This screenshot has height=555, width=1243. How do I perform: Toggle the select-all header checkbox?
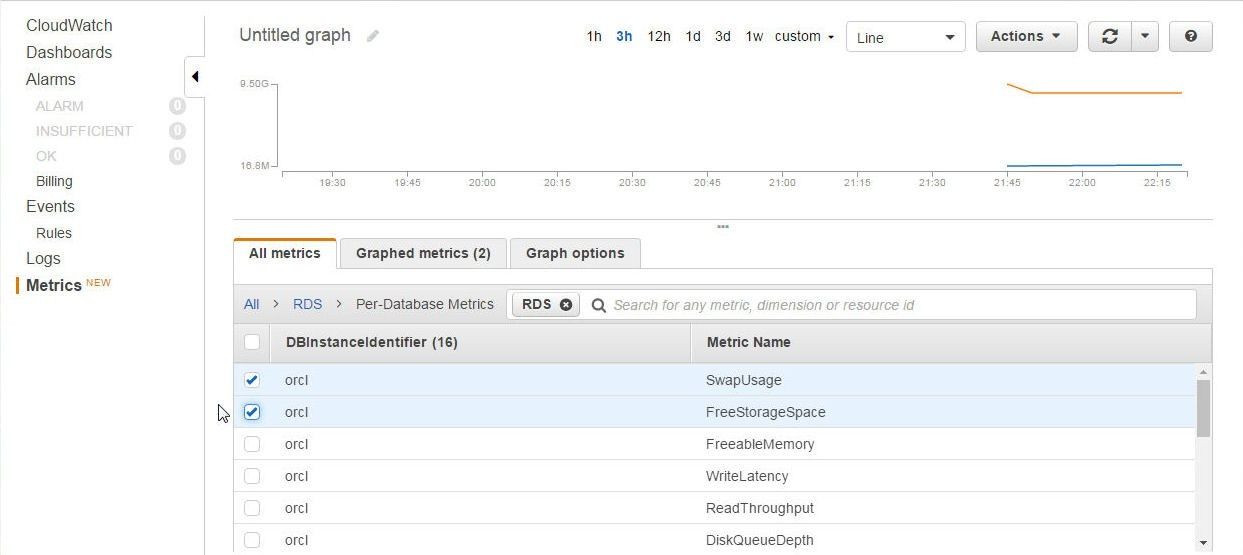pos(252,342)
